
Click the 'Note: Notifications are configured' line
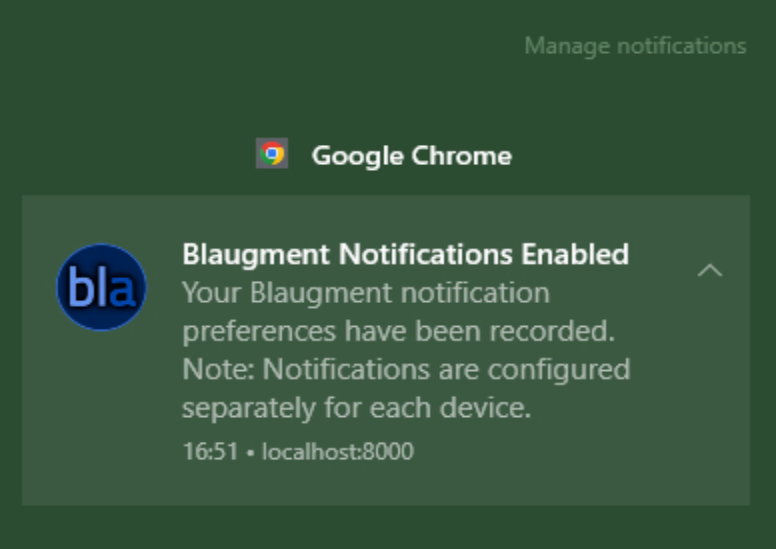[406, 370]
